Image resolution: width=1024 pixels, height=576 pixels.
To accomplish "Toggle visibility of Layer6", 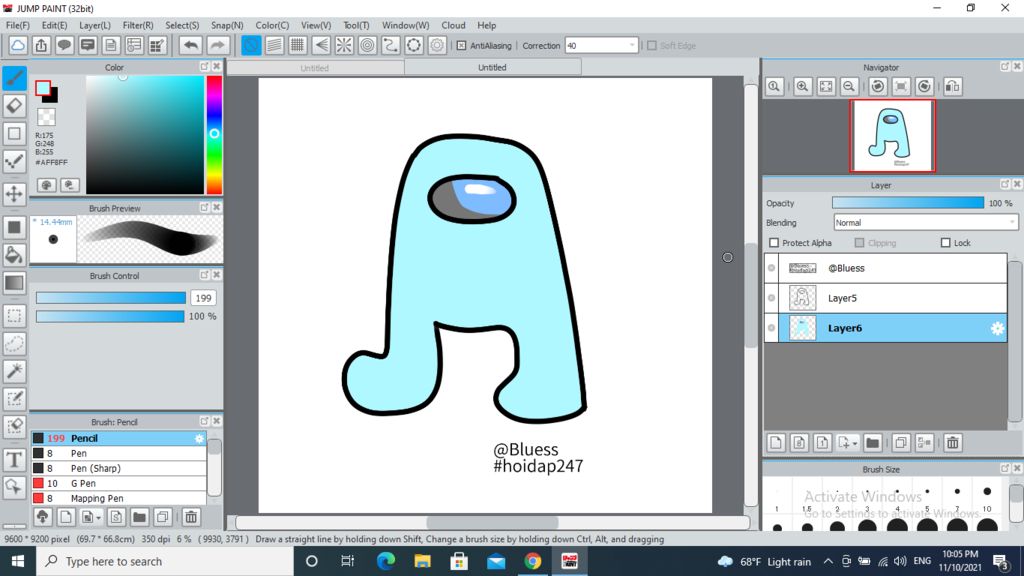I will [x=771, y=328].
